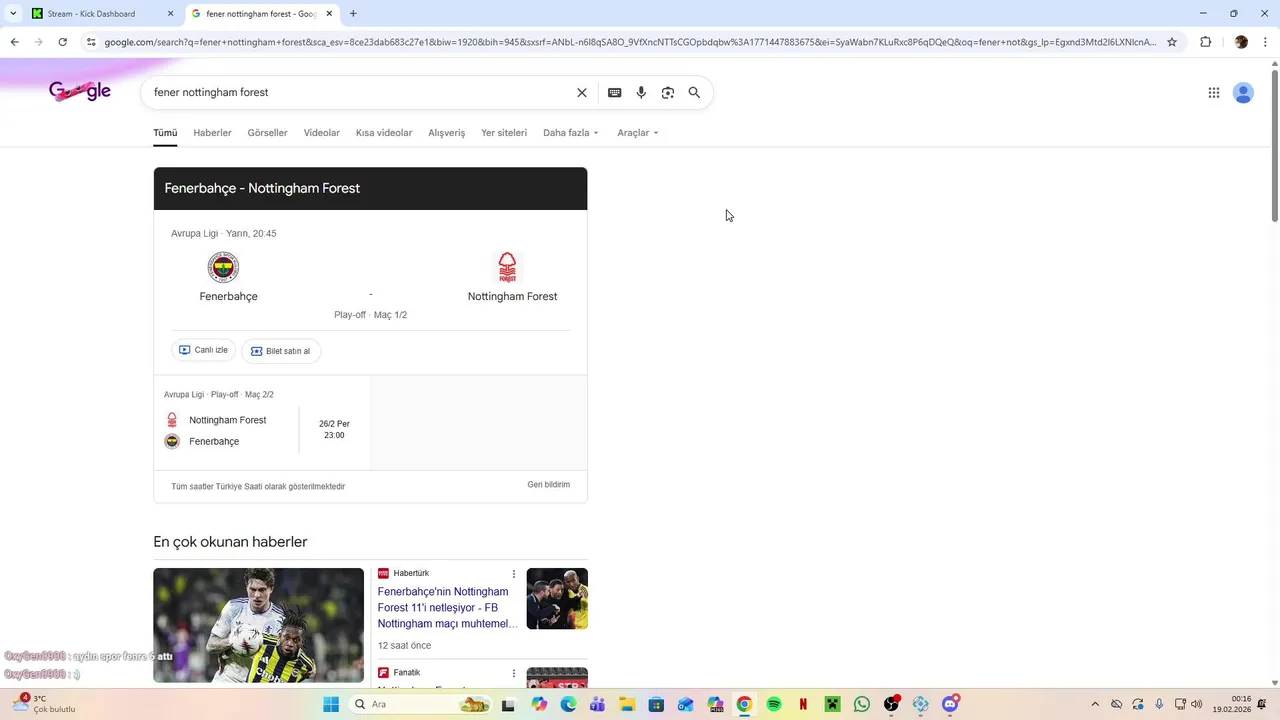1280x720 pixels.
Task: Go back in Chrome history
Action: tap(14, 42)
